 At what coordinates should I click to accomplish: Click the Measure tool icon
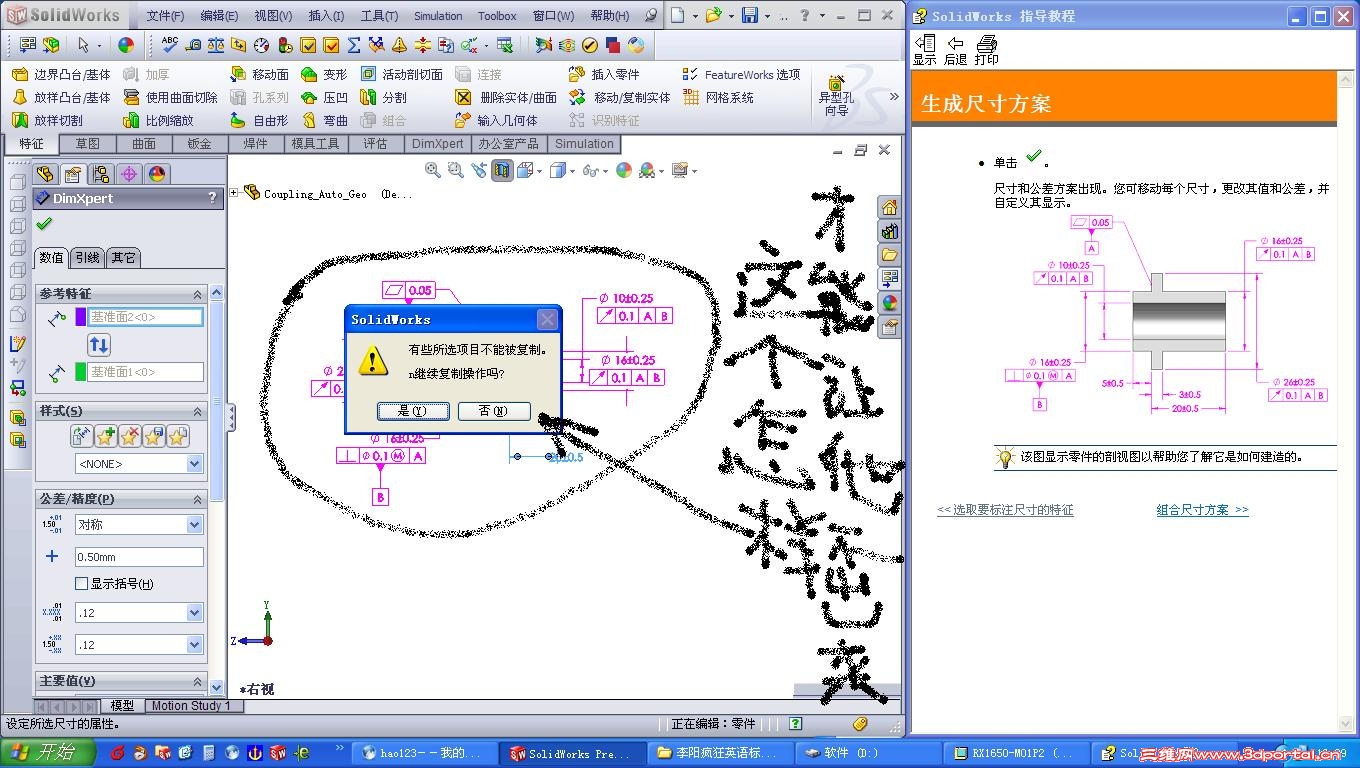193,44
